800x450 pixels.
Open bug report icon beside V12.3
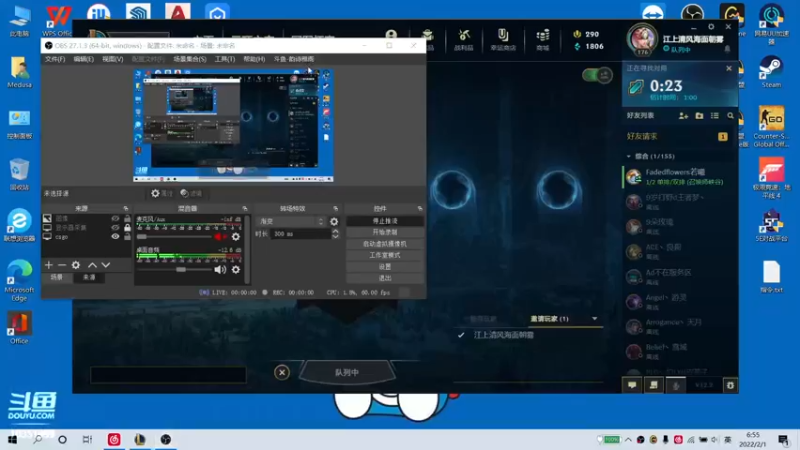click(730, 385)
